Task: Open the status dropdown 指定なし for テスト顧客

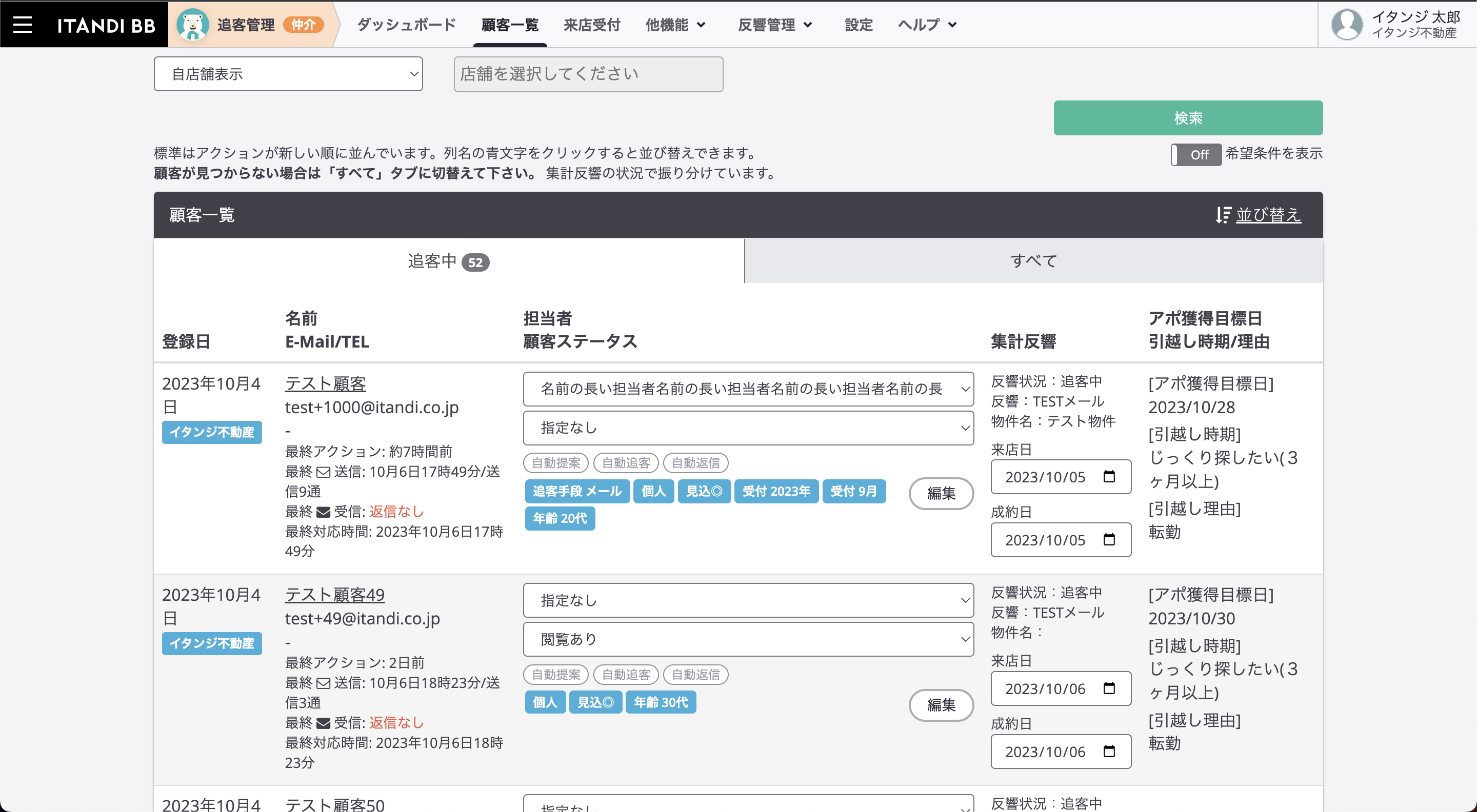Action: pyautogui.click(x=748, y=428)
